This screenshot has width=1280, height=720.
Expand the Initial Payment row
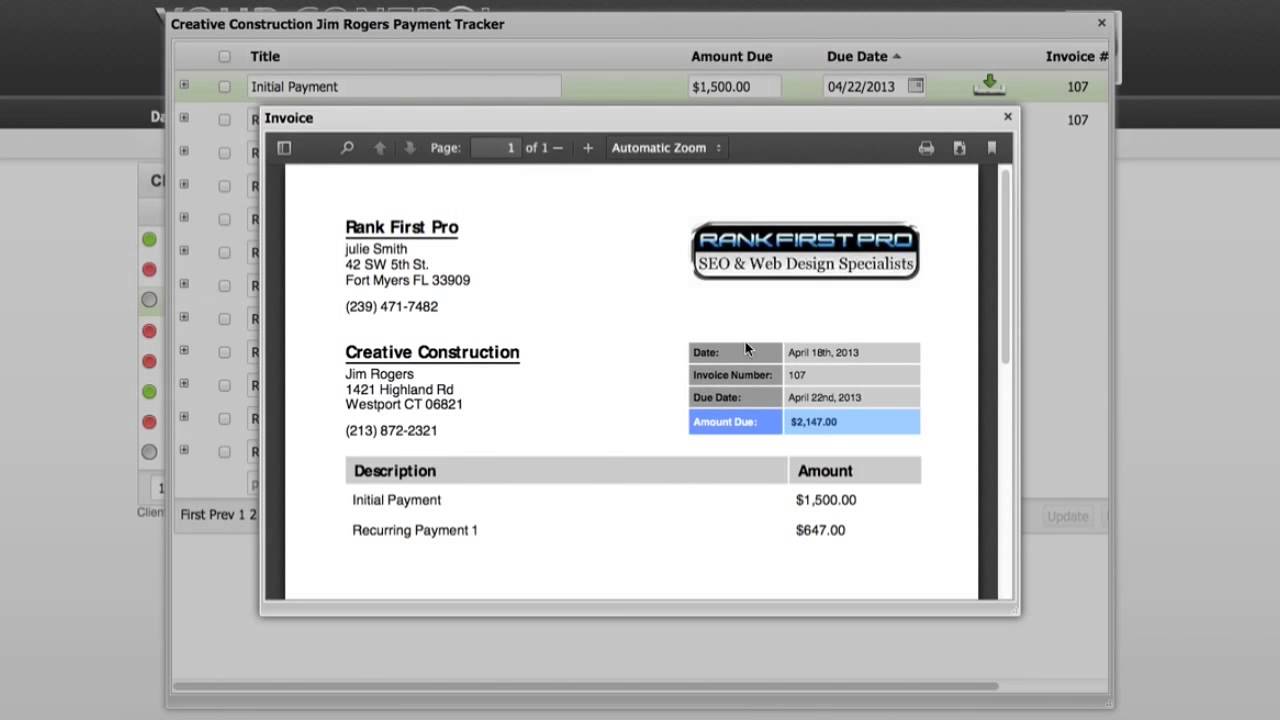coord(184,85)
